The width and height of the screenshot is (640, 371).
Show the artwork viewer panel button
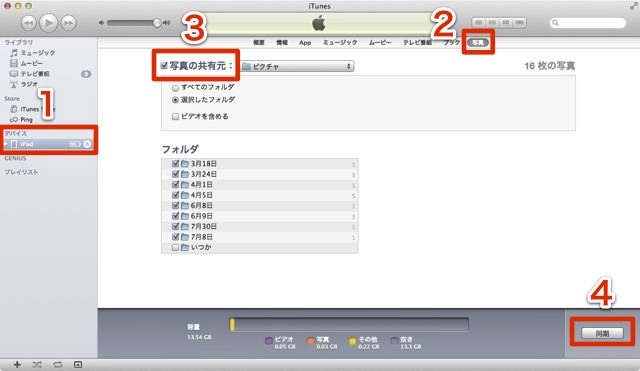click(78, 364)
